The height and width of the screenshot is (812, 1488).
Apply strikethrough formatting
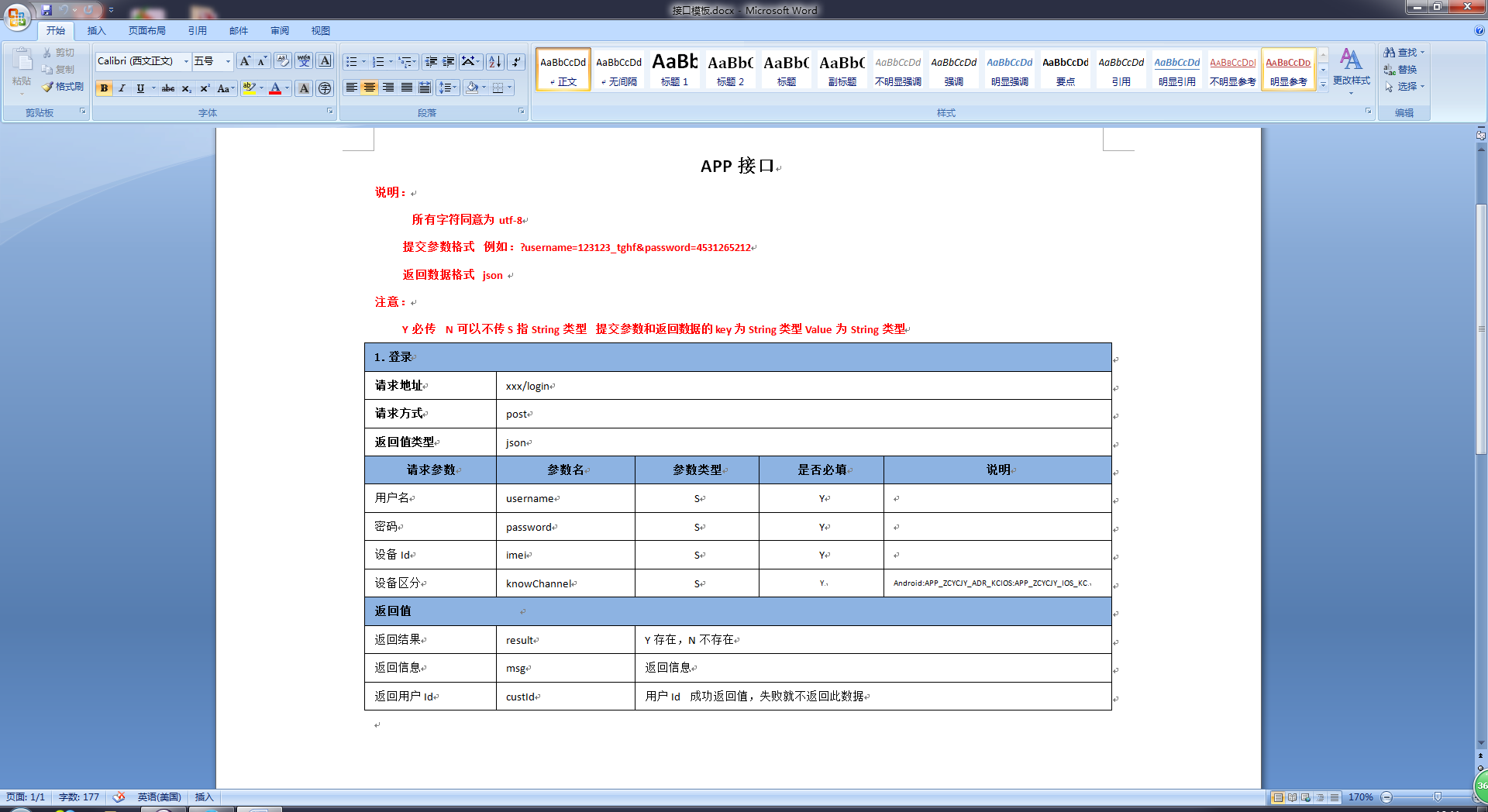pos(167,88)
